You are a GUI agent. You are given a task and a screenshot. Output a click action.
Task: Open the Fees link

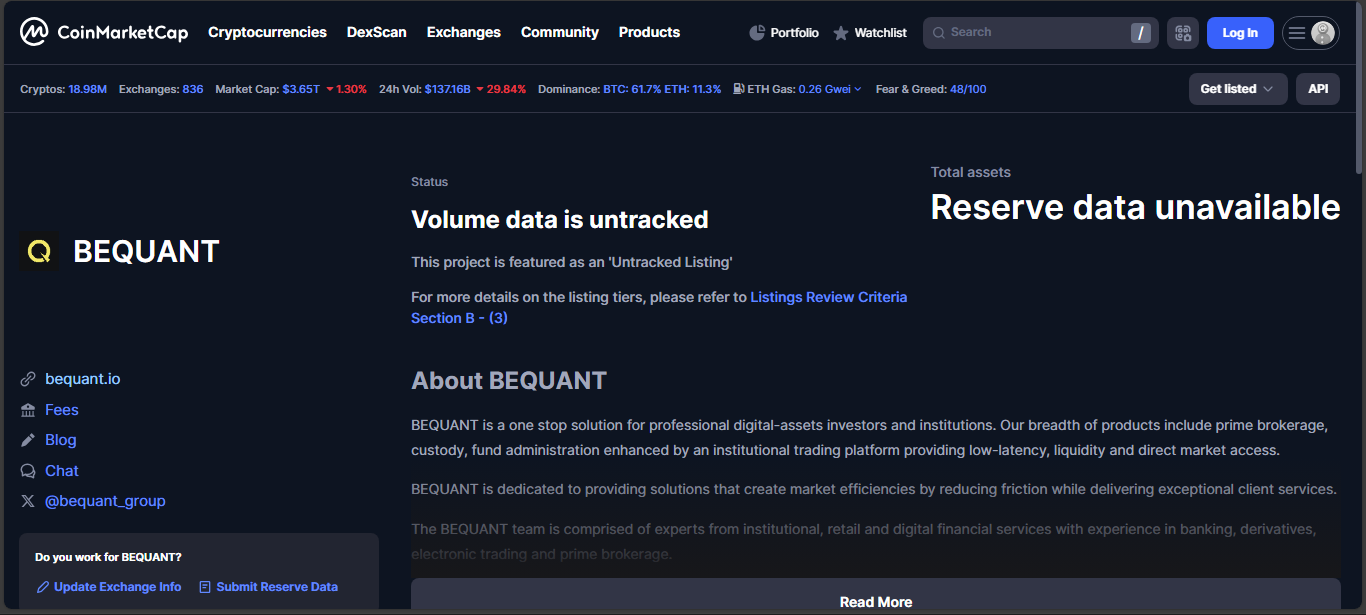pyautogui.click(x=62, y=410)
